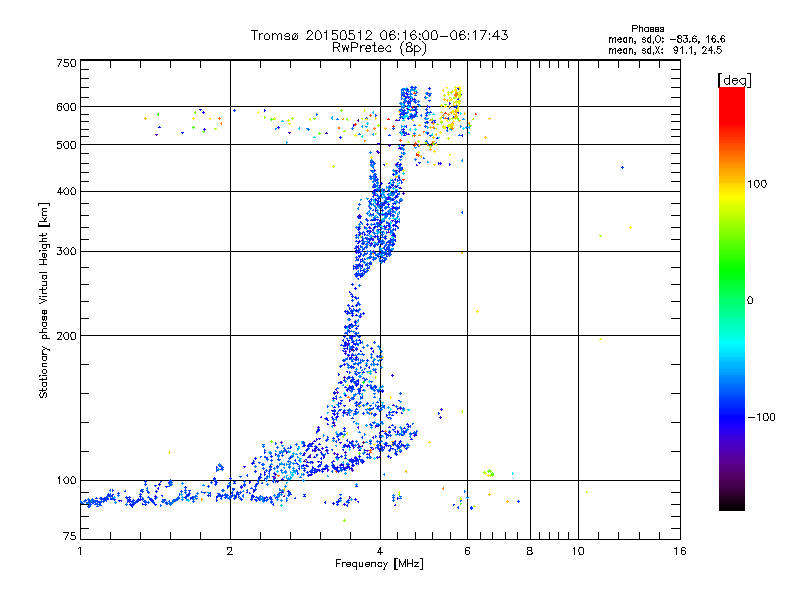Click the 'RwPretec (8p)' subtitle
This screenshot has height=600, width=800.
(x=379, y=48)
